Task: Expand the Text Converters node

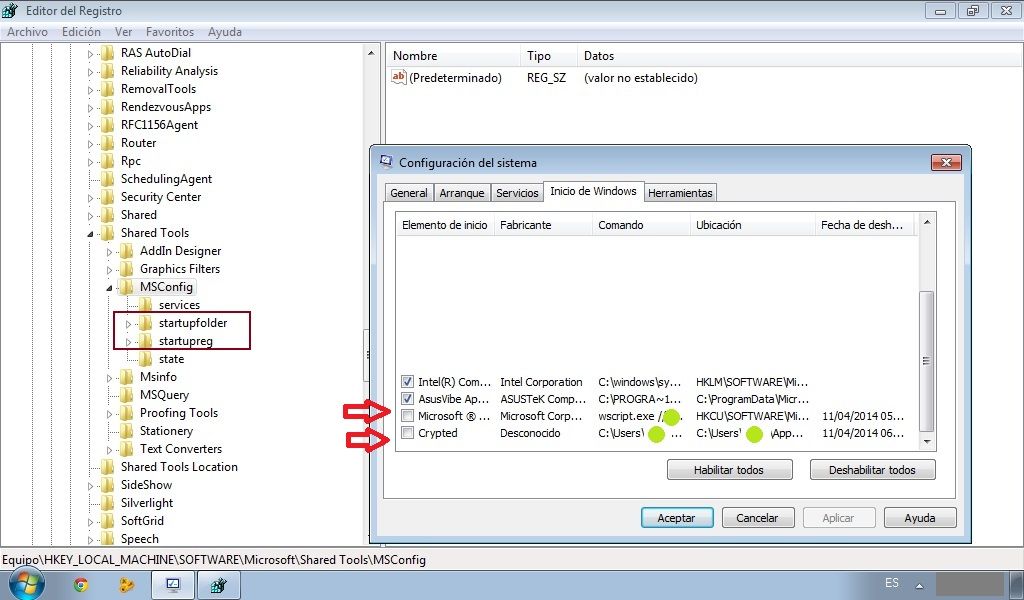Action: [109, 450]
